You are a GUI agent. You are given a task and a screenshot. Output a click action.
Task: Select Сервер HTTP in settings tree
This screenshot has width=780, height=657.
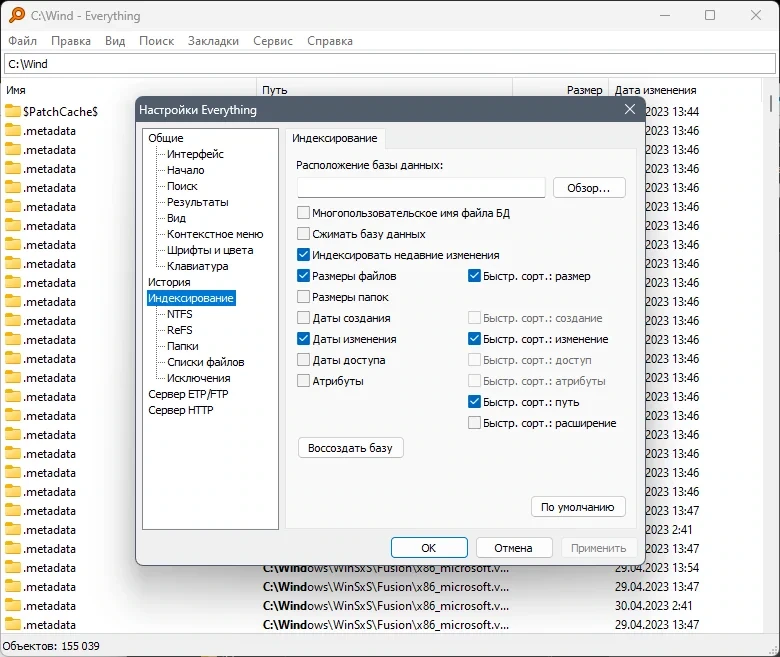[181, 410]
